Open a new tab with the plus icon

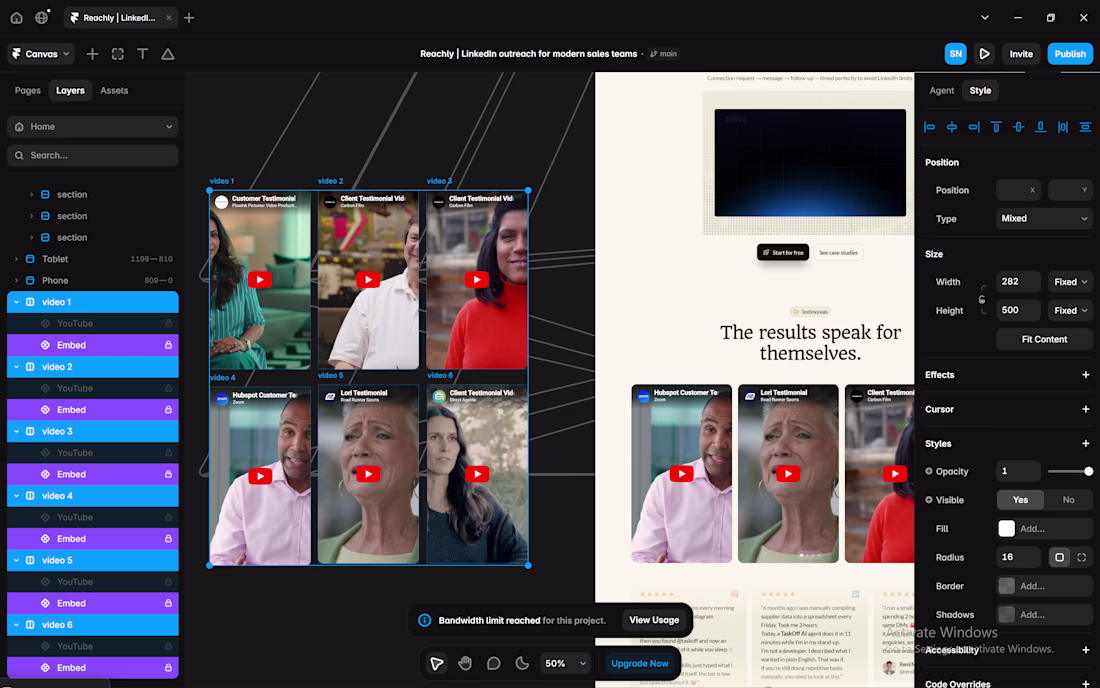(189, 18)
